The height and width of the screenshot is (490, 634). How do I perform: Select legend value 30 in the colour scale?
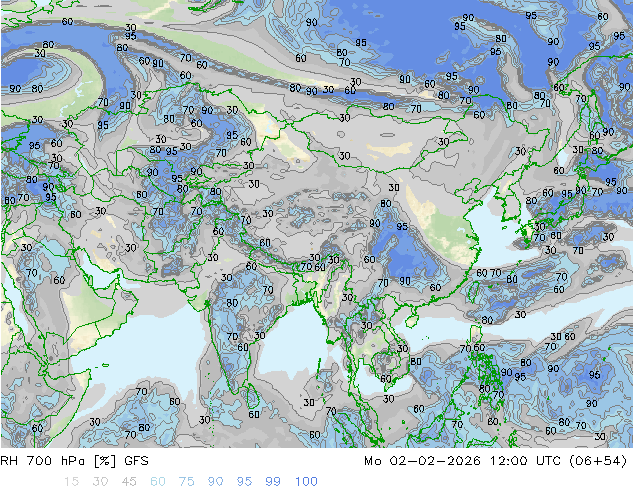tap(100, 482)
